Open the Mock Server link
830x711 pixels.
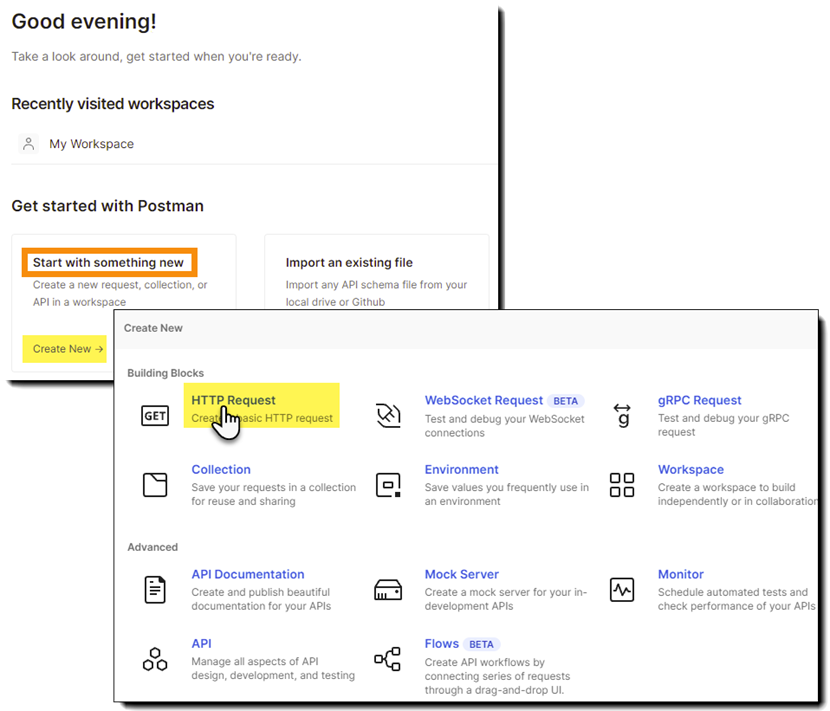pyautogui.click(x=461, y=574)
